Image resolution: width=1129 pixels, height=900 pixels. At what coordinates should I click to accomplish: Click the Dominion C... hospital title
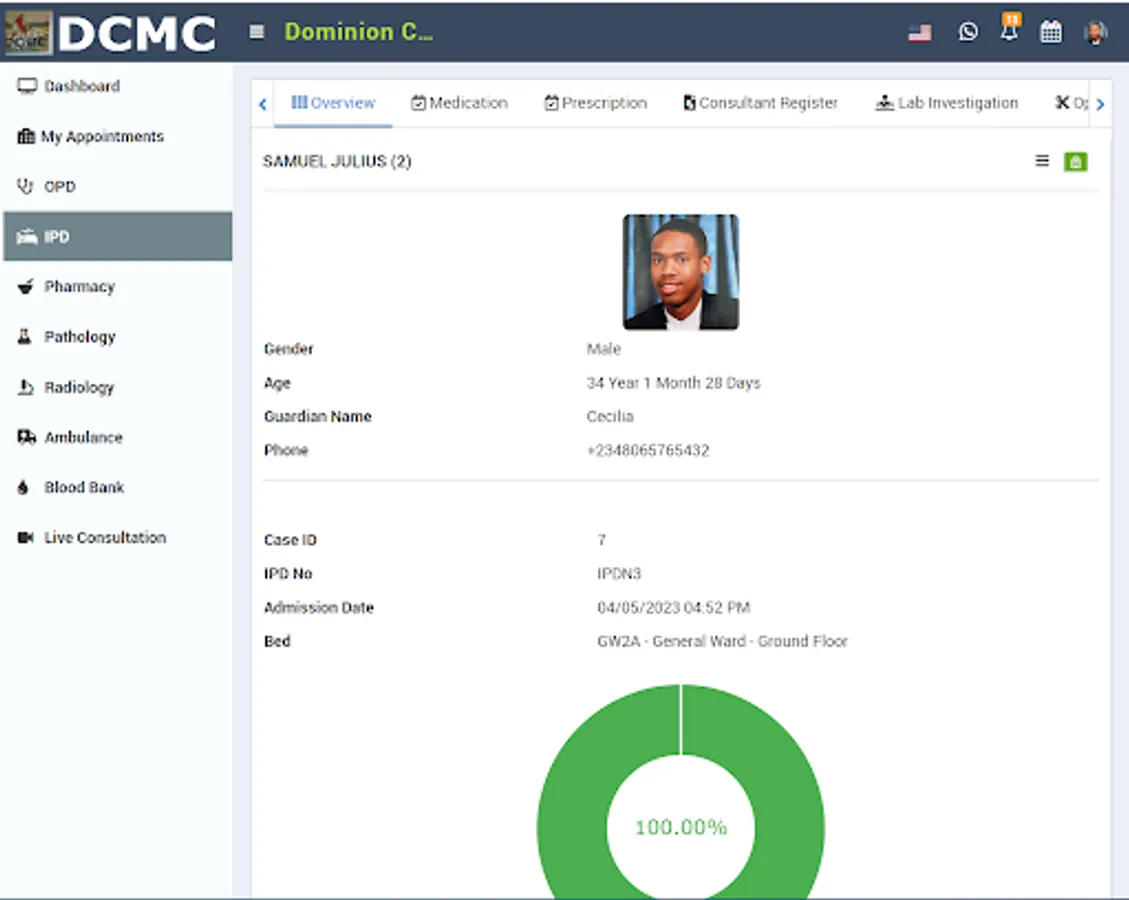tap(359, 32)
